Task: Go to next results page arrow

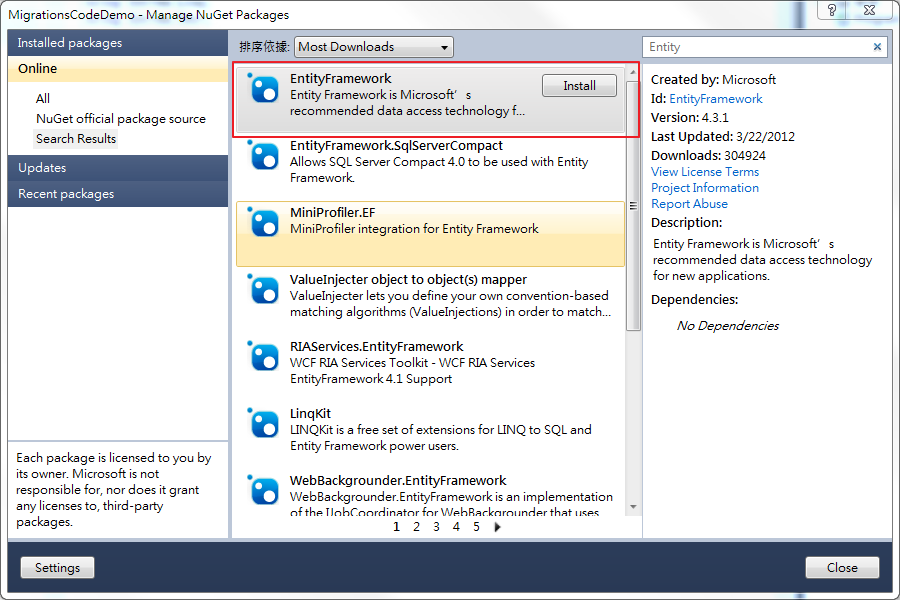Action: tap(498, 527)
